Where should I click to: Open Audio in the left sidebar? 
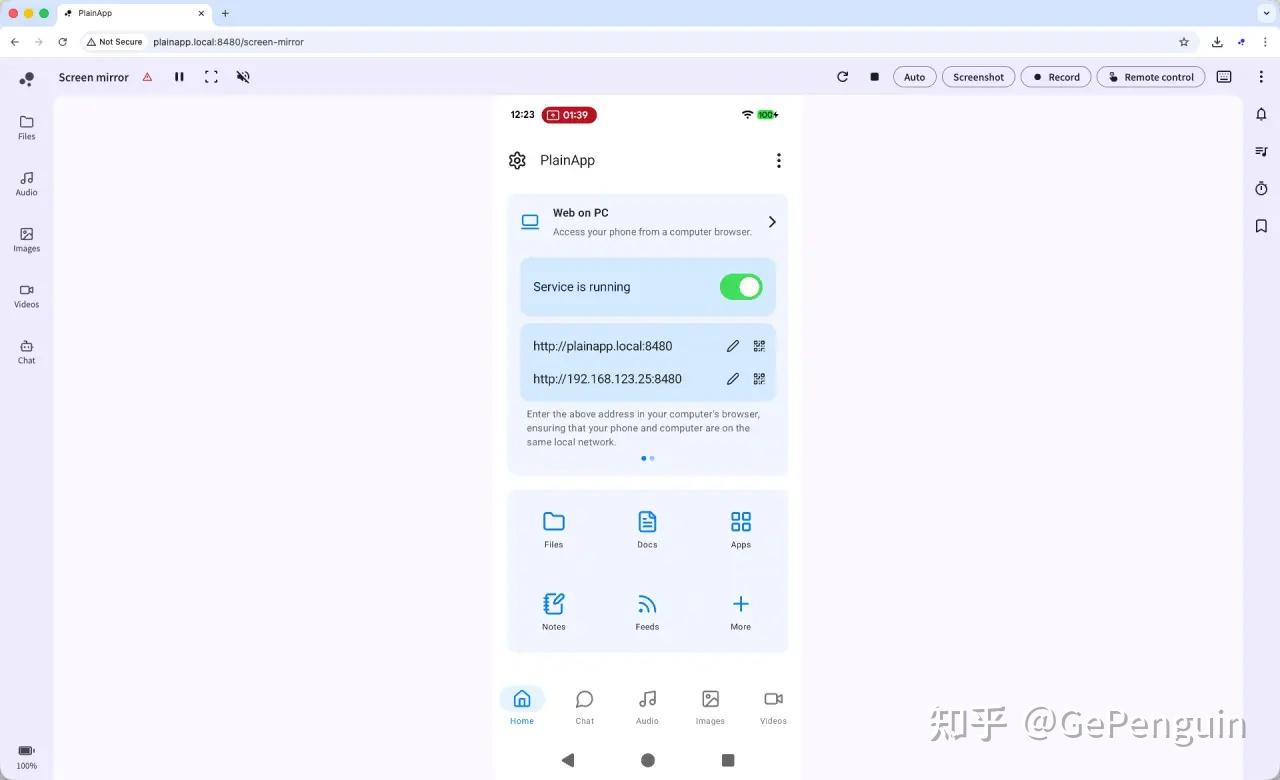click(x=27, y=183)
